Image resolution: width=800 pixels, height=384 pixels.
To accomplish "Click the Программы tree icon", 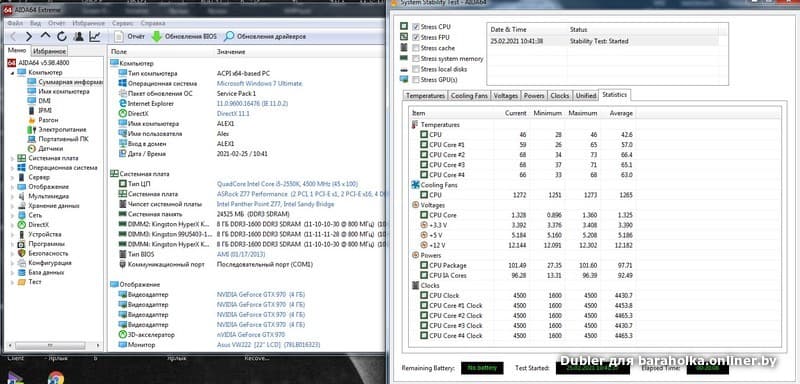I will click(x=21, y=244).
